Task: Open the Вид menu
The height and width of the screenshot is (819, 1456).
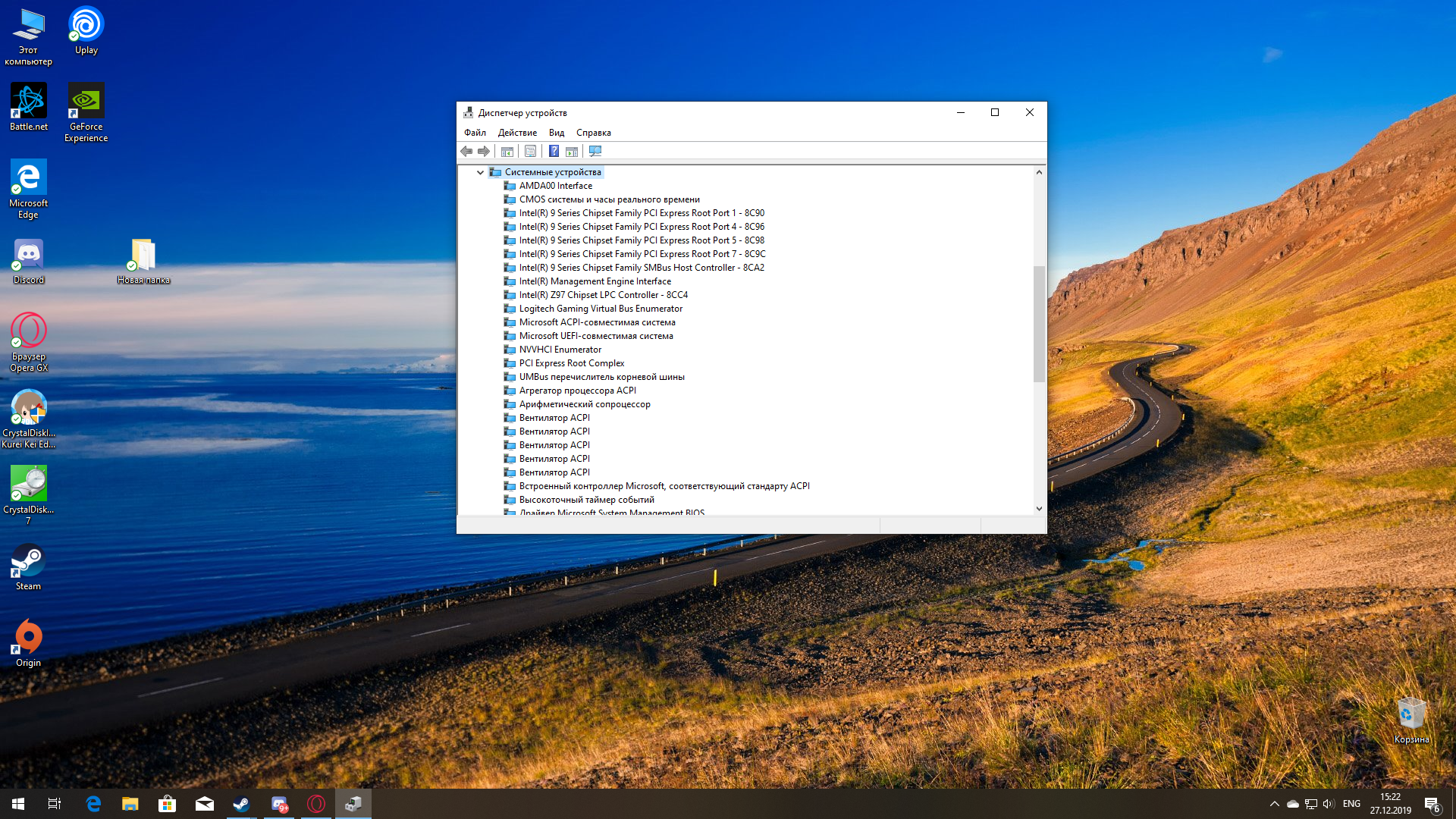Action: coord(557,133)
